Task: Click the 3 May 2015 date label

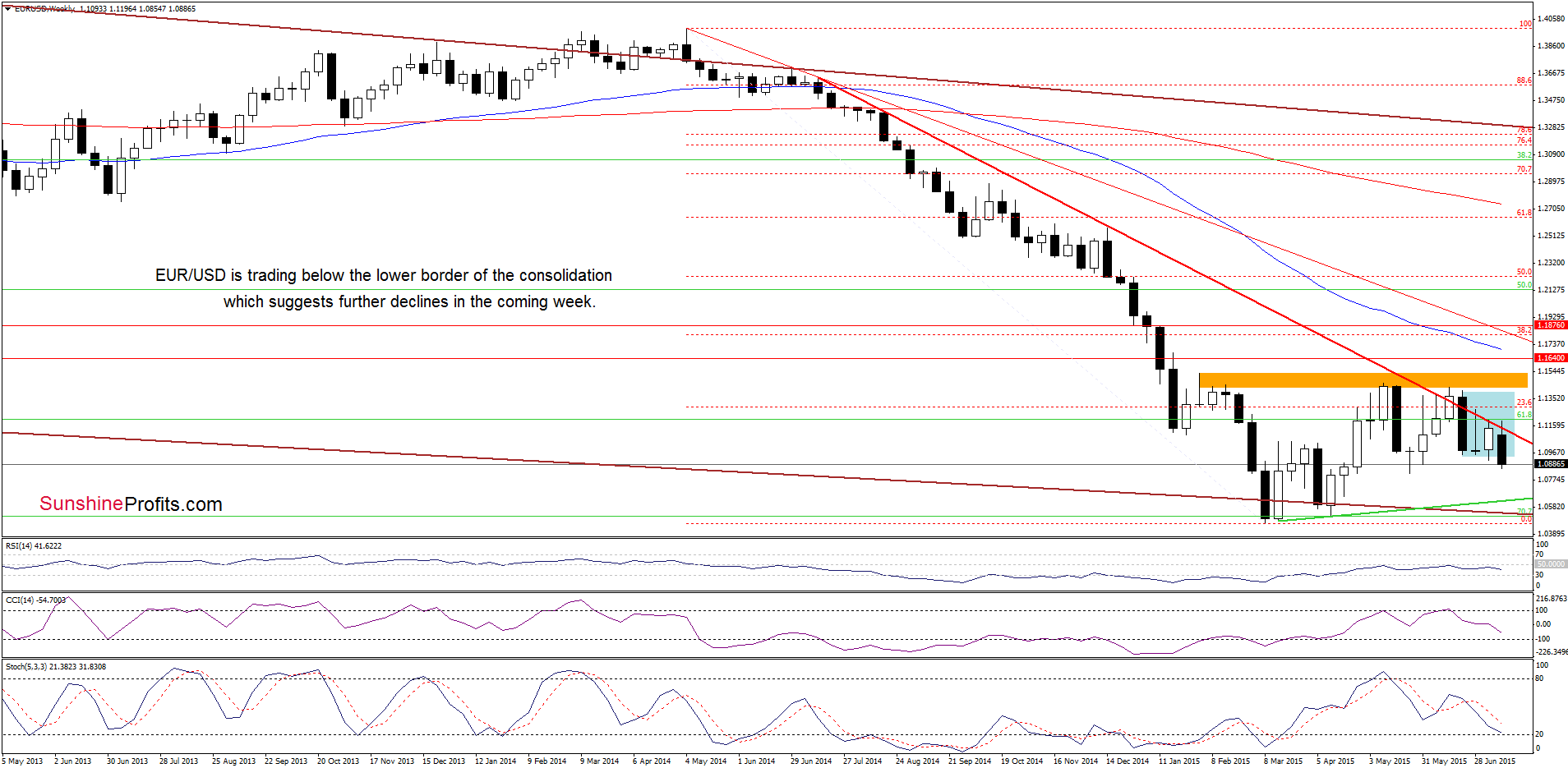Action: pyautogui.click(x=1390, y=761)
